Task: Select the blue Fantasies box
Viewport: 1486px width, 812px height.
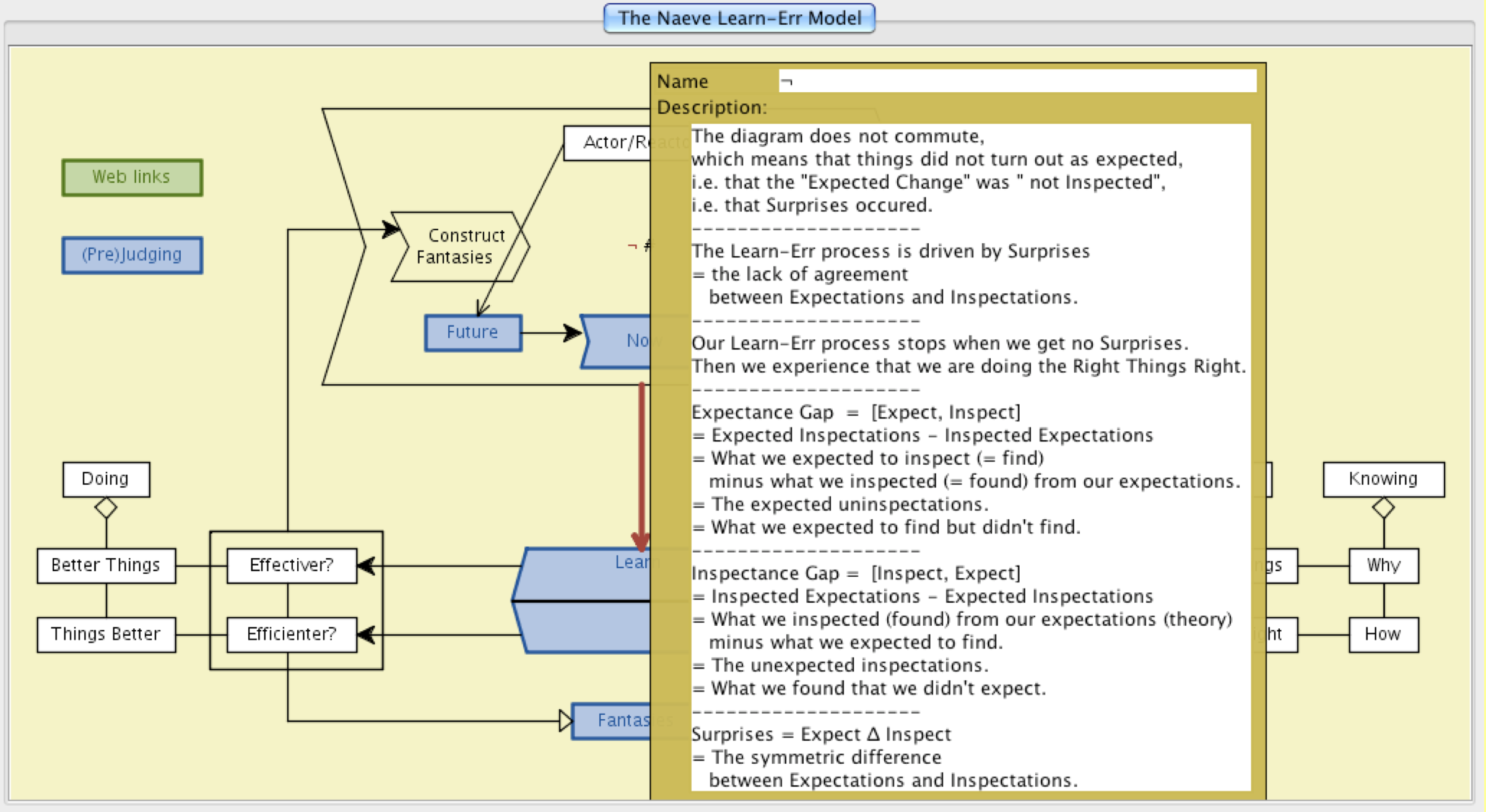Action: (x=610, y=721)
